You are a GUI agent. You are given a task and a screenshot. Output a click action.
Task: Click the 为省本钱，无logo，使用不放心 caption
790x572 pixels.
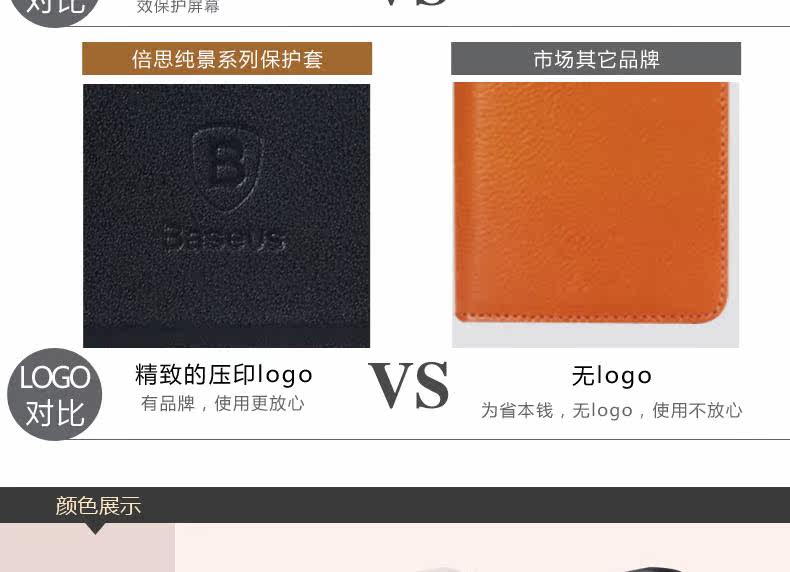612,410
